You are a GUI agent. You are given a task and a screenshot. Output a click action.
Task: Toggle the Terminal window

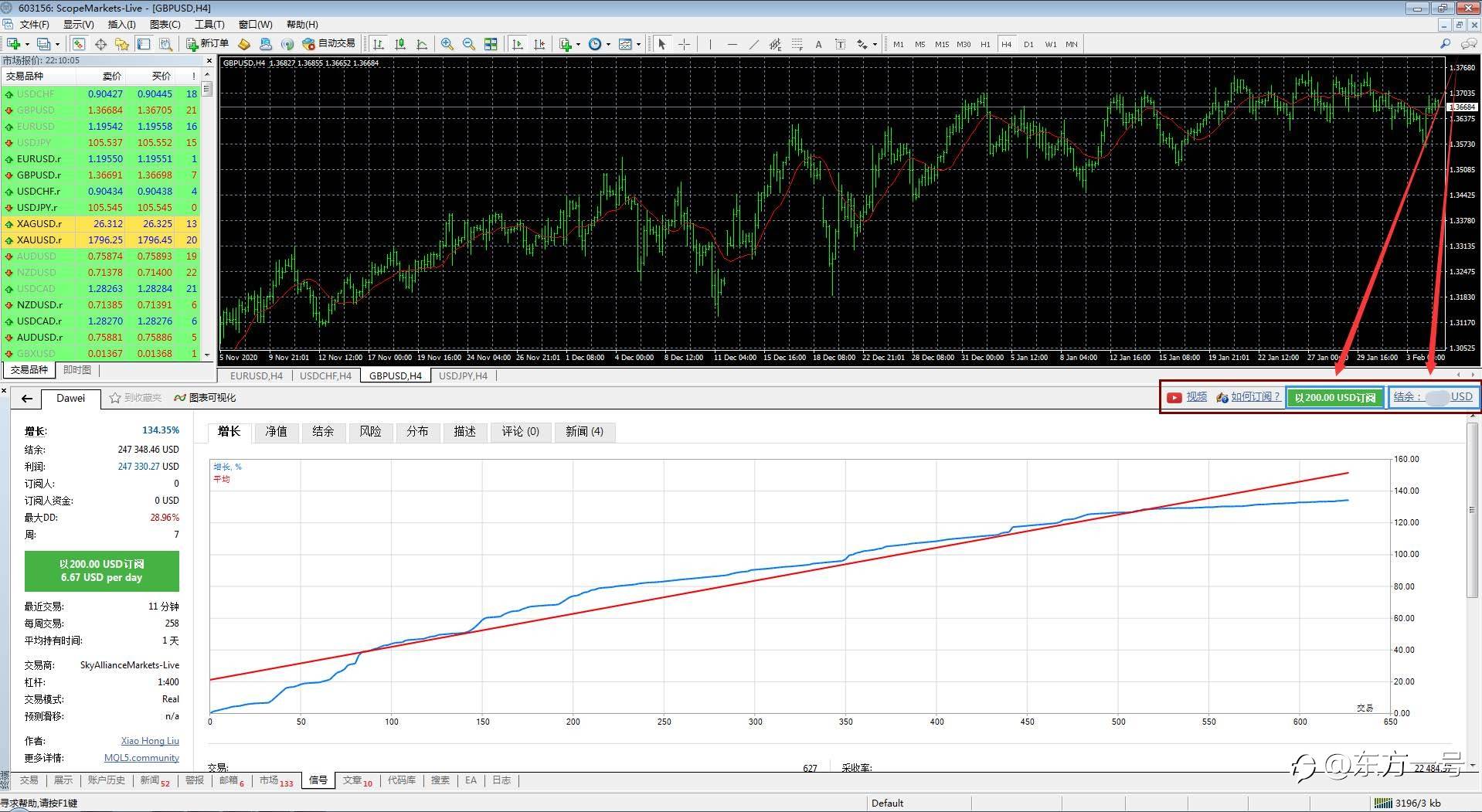144,44
